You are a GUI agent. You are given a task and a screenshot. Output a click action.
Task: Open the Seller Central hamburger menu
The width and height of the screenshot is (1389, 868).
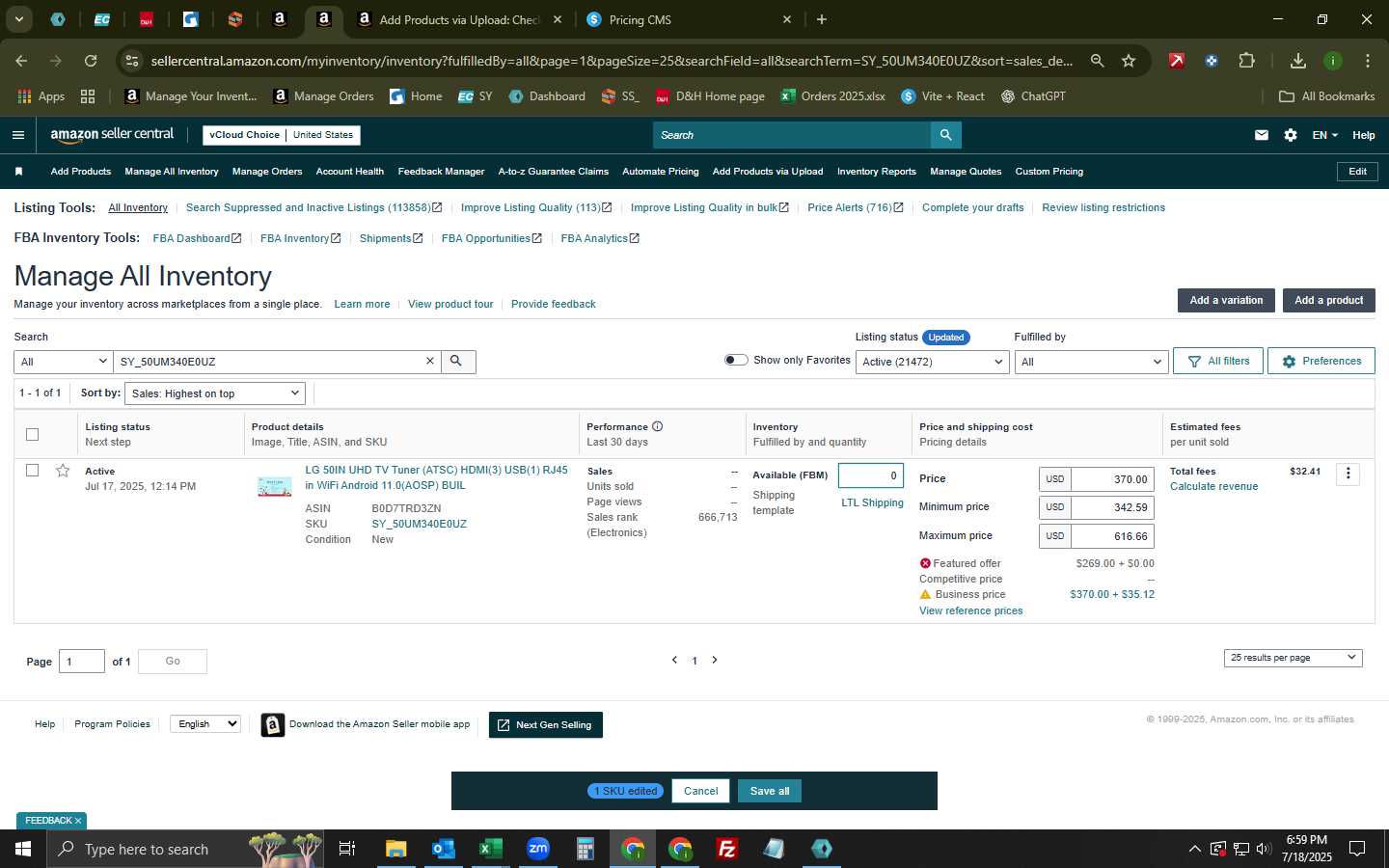click(x=18, y=135)
